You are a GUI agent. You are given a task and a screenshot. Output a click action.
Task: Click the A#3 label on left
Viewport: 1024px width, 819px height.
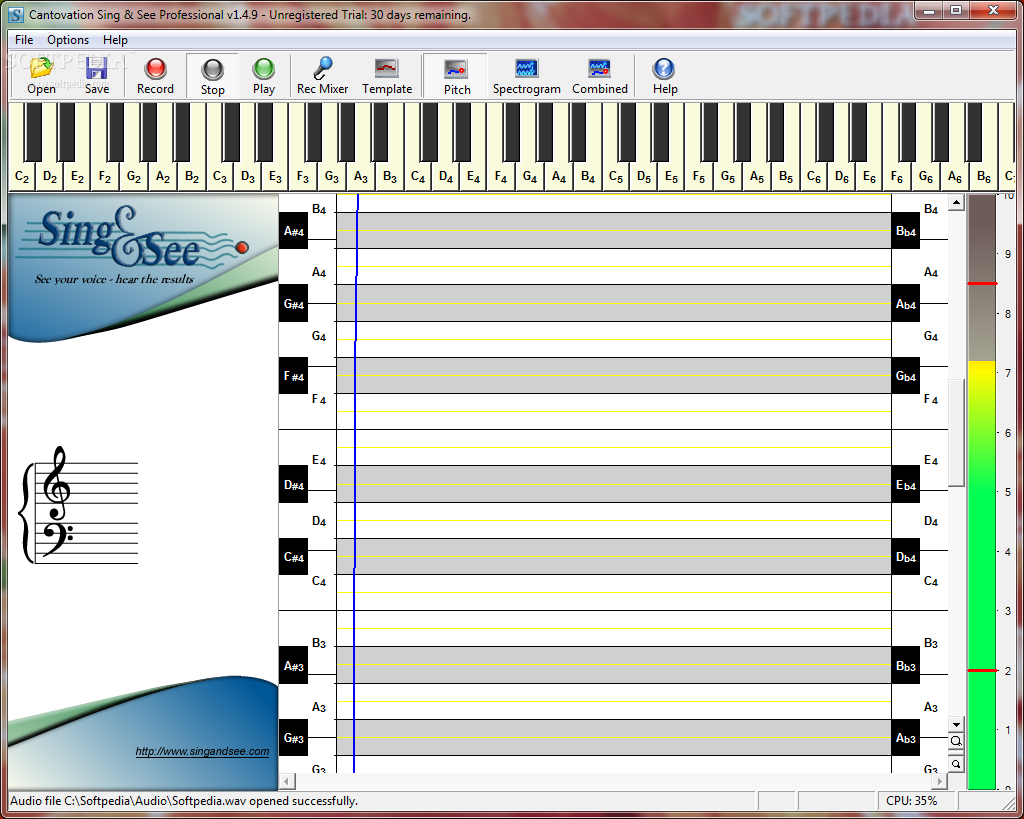point(293,666)
